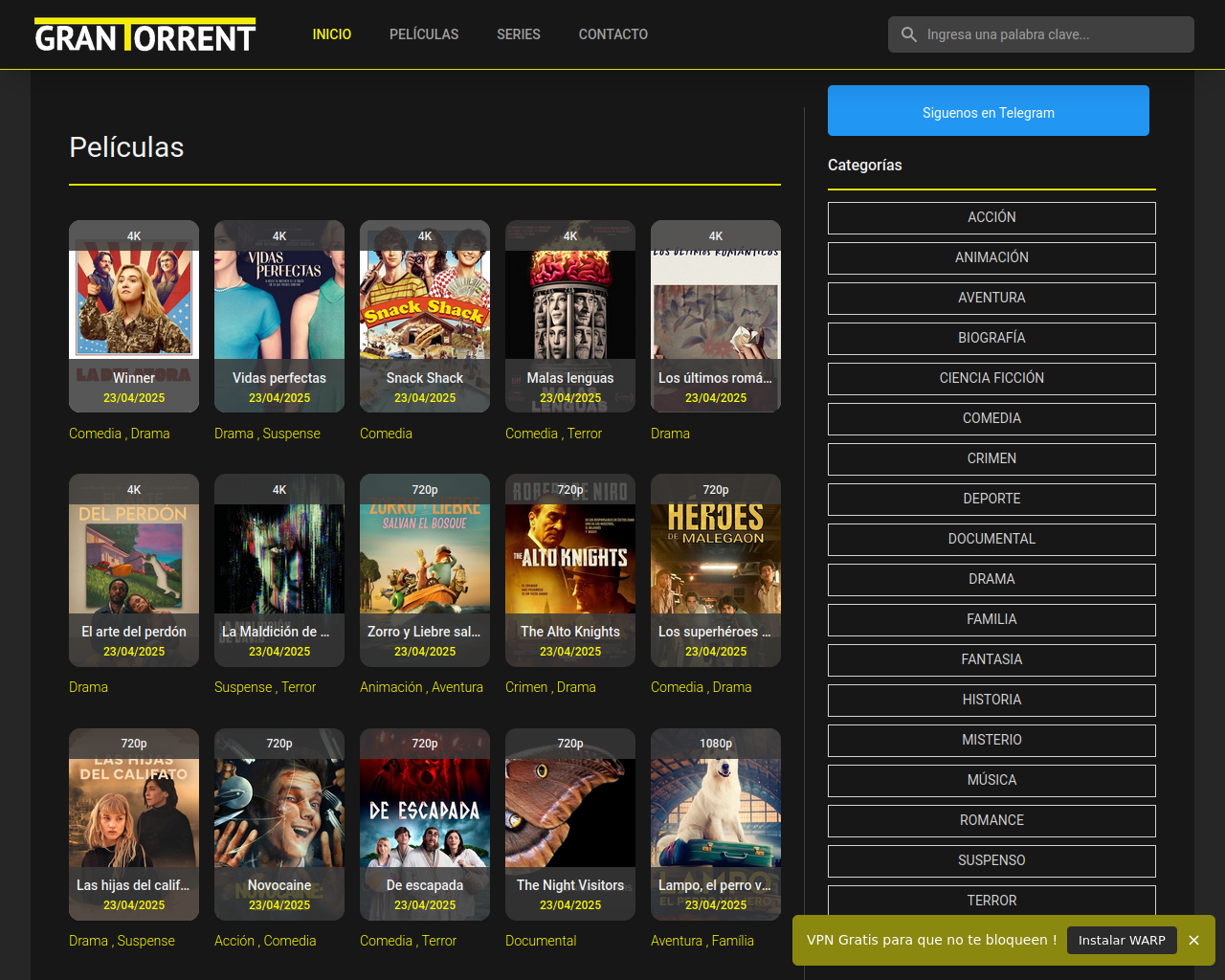The height and width of the screenshot is (980, 1225).
Task: Open the Winner movie poster
Action: pyautogui.click(x=134, y=317)
